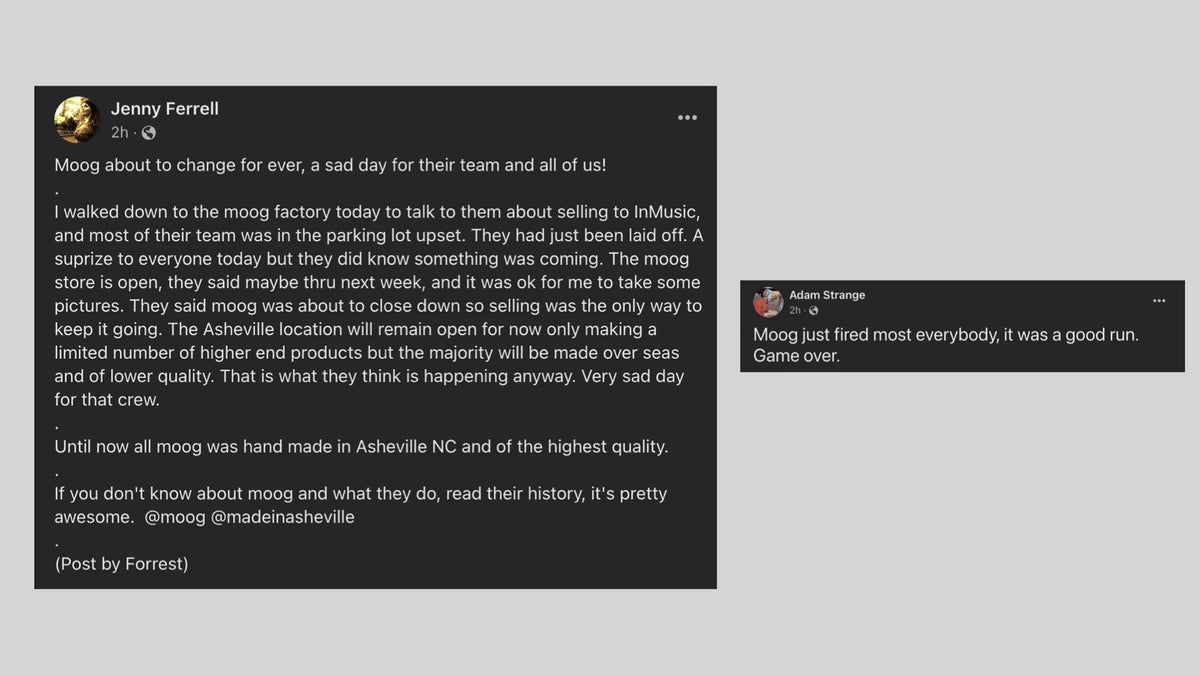Open the options menu on Jenny Ferrell's post

(x=687, y=118)
